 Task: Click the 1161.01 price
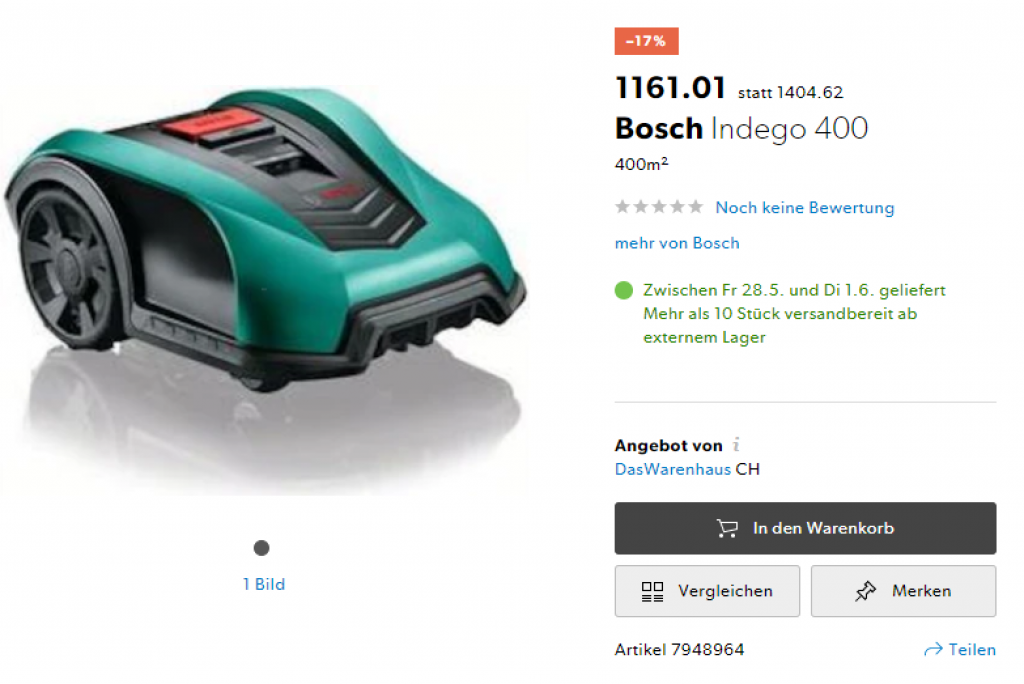click(670, 88)
